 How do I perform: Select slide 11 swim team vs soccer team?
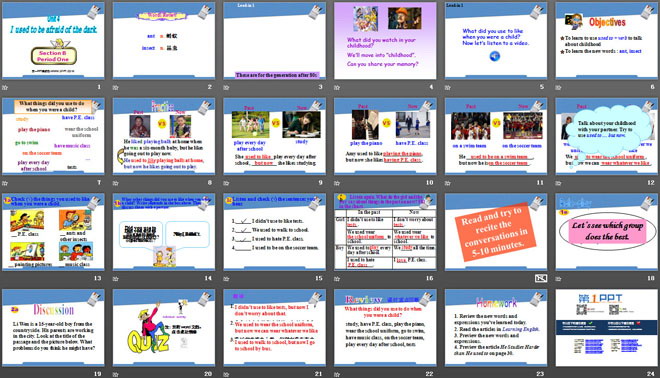tap(496, 136)
